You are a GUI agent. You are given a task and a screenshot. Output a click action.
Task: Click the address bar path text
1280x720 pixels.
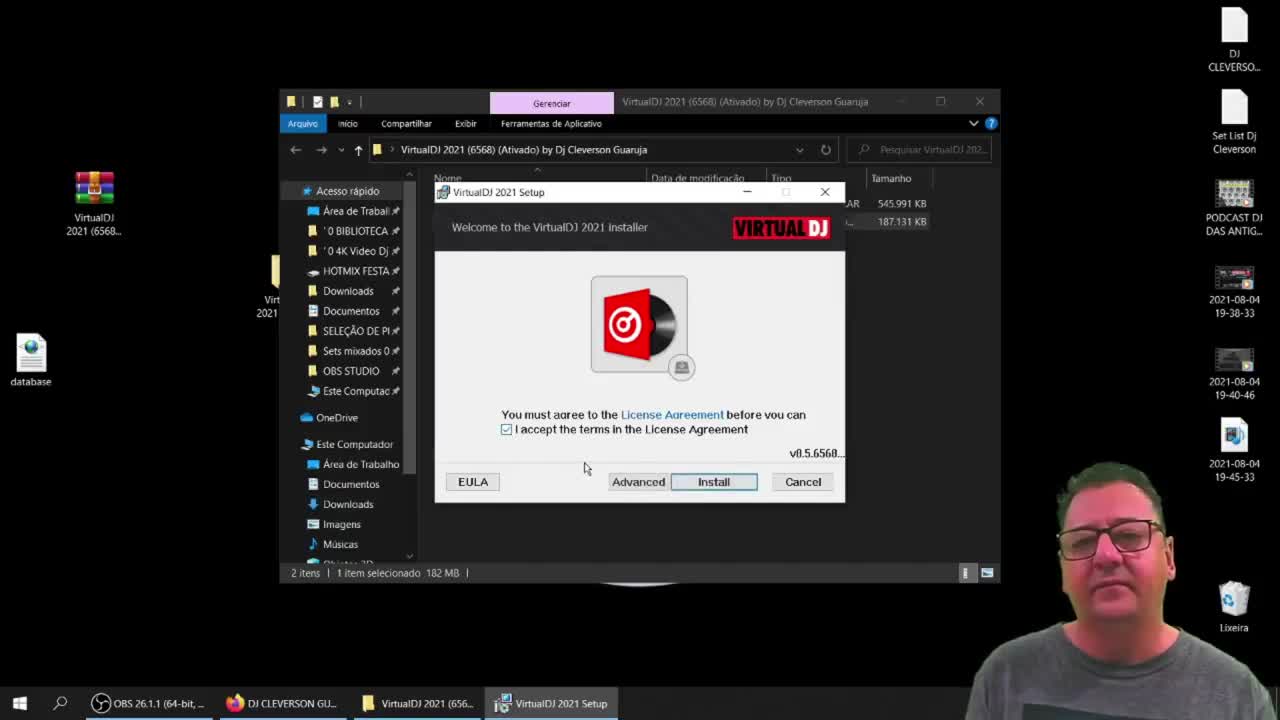point(524,150)
